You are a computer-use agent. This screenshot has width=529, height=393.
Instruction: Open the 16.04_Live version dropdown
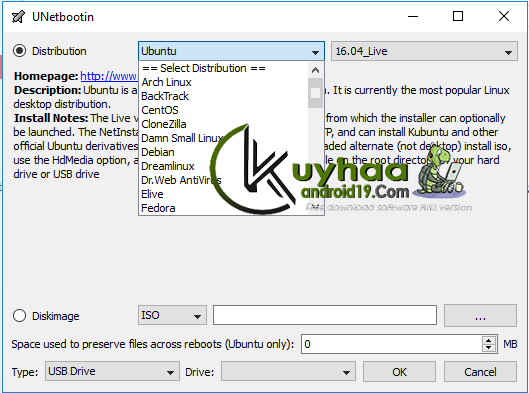(x=424, y=51)
